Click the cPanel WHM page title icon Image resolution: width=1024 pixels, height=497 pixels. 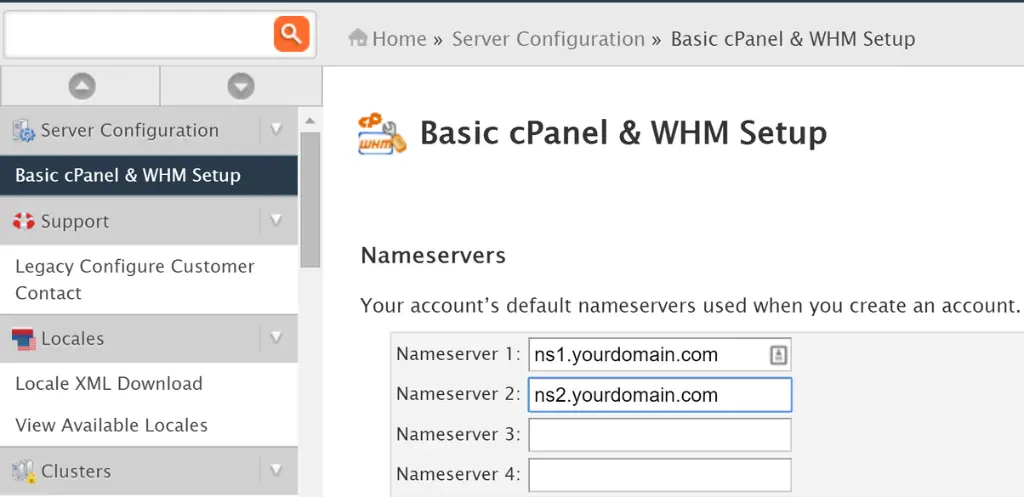pos(382,134)
